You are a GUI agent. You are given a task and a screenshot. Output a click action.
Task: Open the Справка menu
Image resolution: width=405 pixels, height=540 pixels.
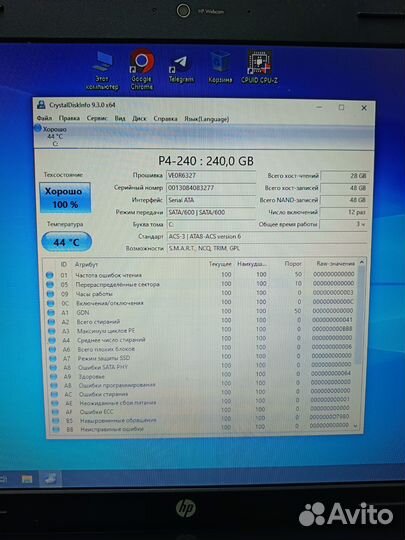pos(165,119)
